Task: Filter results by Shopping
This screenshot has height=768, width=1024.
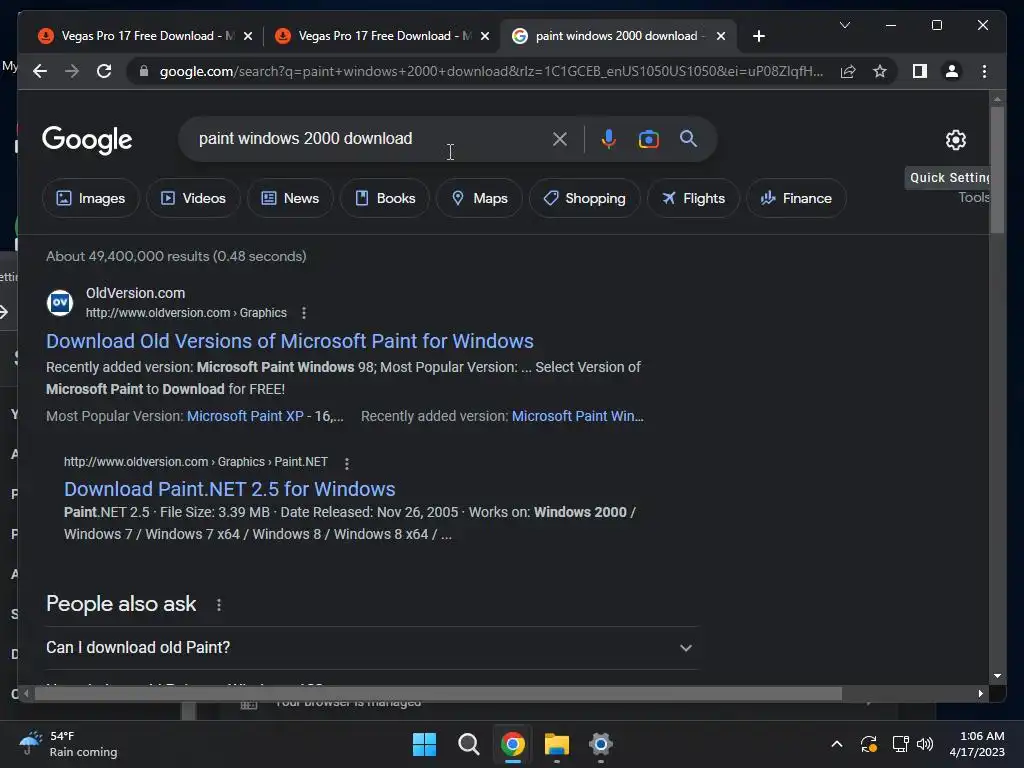Action: [x=584, y=198]
